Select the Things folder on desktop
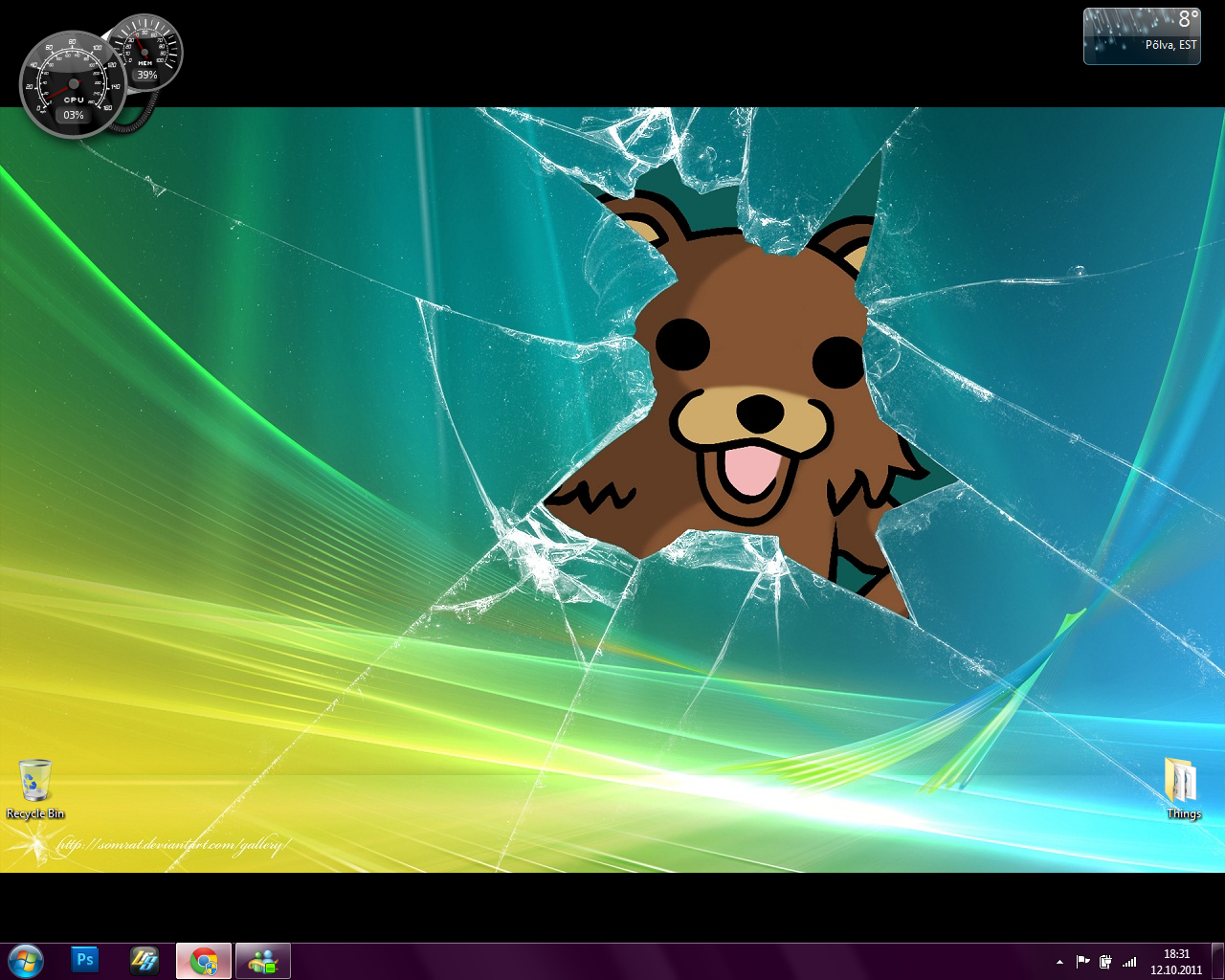This screenshot has height=980, width=1225. point(1183,789)
